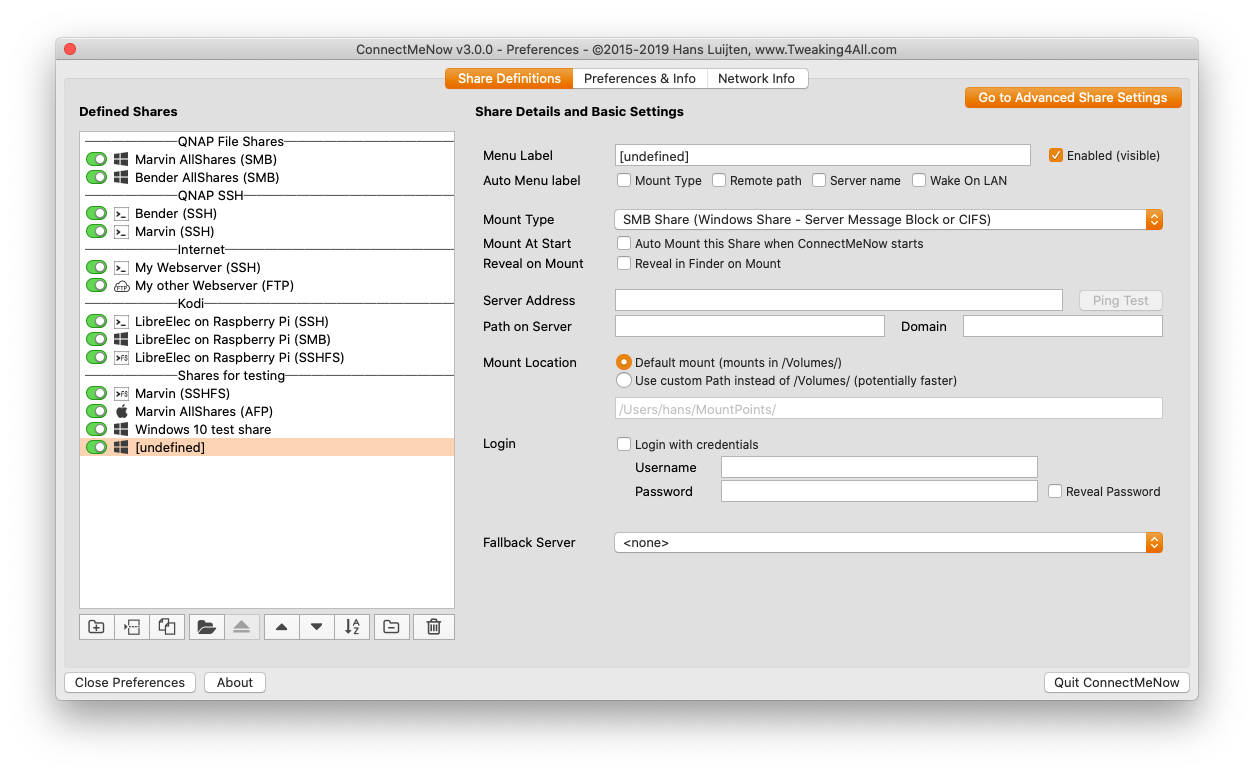Click the trash can delete icon
Viewport: 1254px width, 774px height.
coord(433,627)
